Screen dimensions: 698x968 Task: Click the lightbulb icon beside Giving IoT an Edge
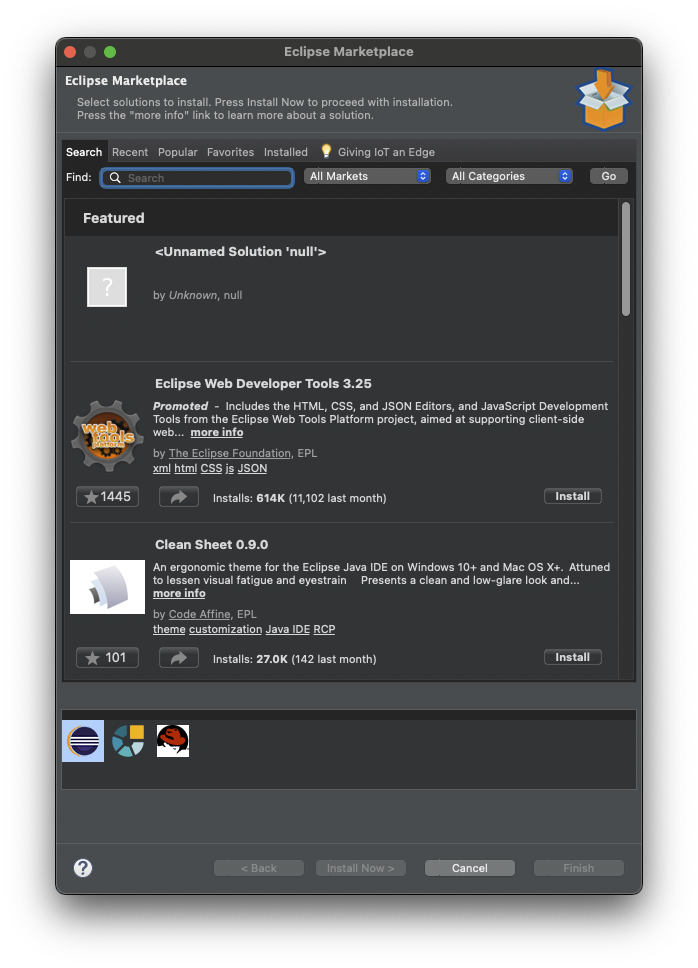[x=326, y=151]
